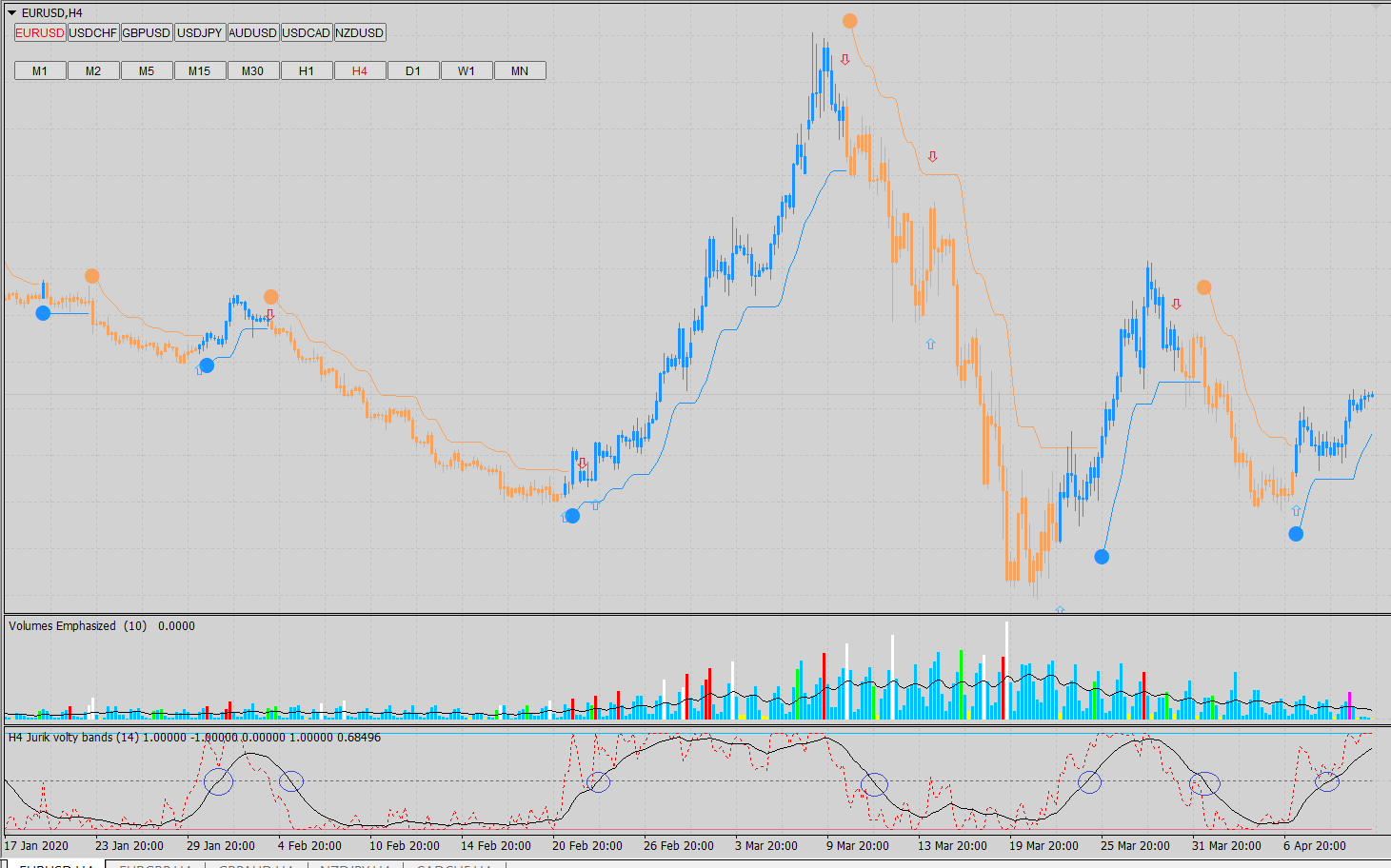Select the M30 timeframe button
The width and height of the screenshot is (1391, 868).
pyautogui.click(x=253, y=70)
